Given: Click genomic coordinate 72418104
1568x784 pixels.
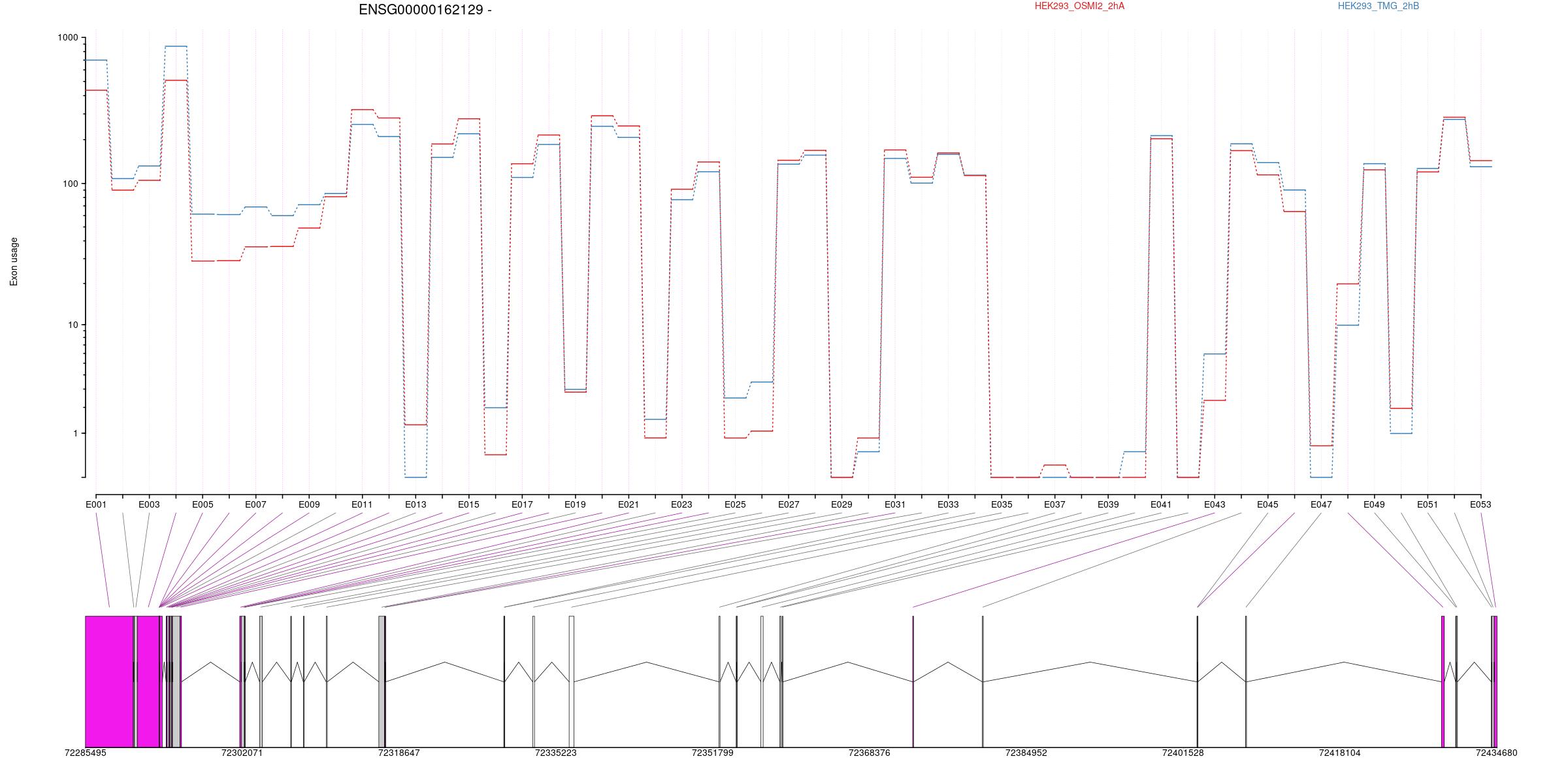Looking at the screenshot, I should (1339, 753).
